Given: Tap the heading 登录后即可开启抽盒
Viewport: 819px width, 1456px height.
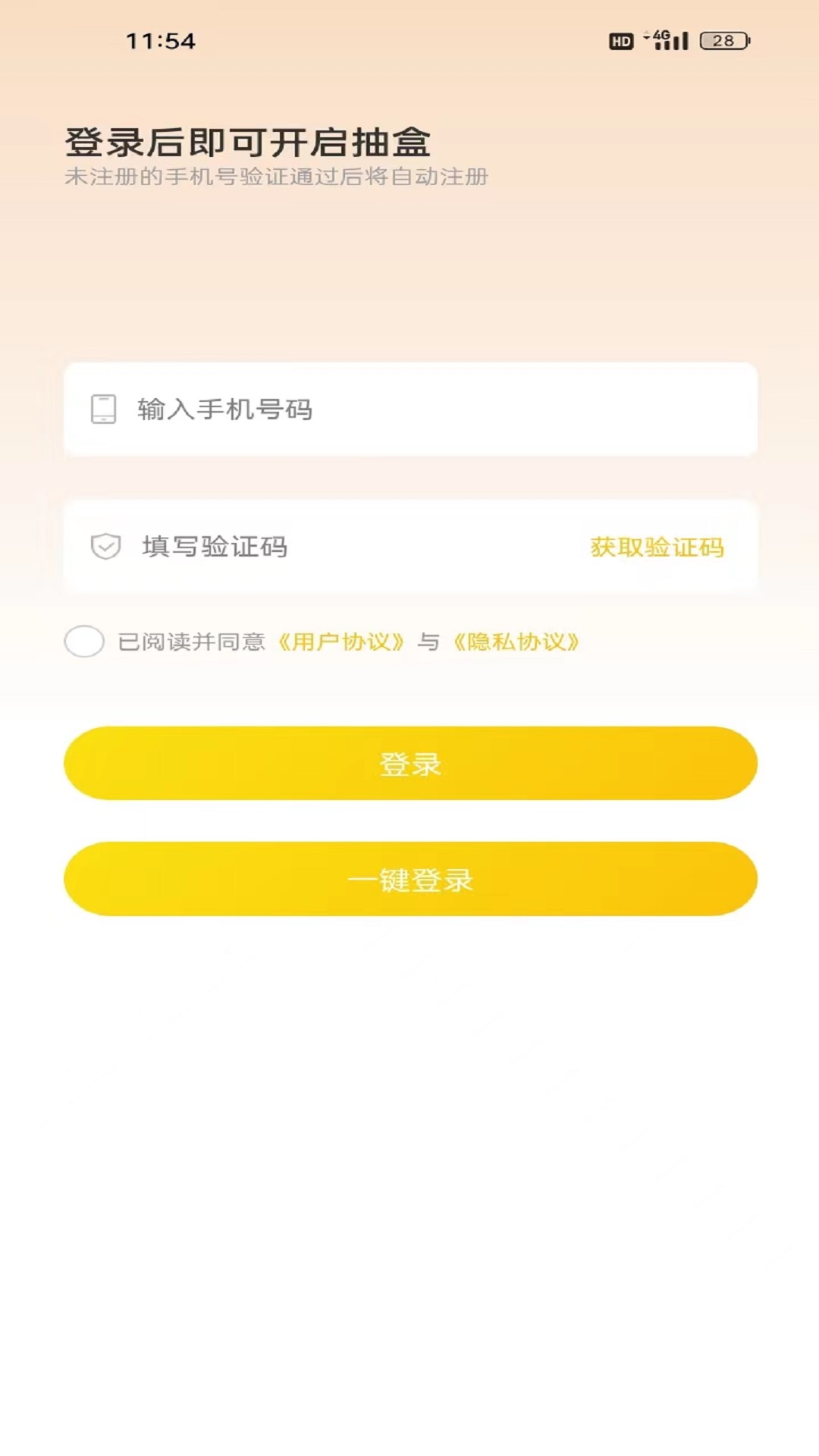Looking at the screenshot, I should pos(248,143).
